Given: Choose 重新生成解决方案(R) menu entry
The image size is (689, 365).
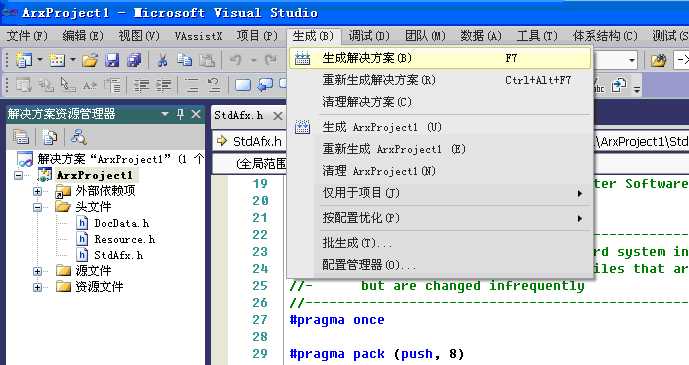Looking at the screenshot, I should [x=440, y=80].
